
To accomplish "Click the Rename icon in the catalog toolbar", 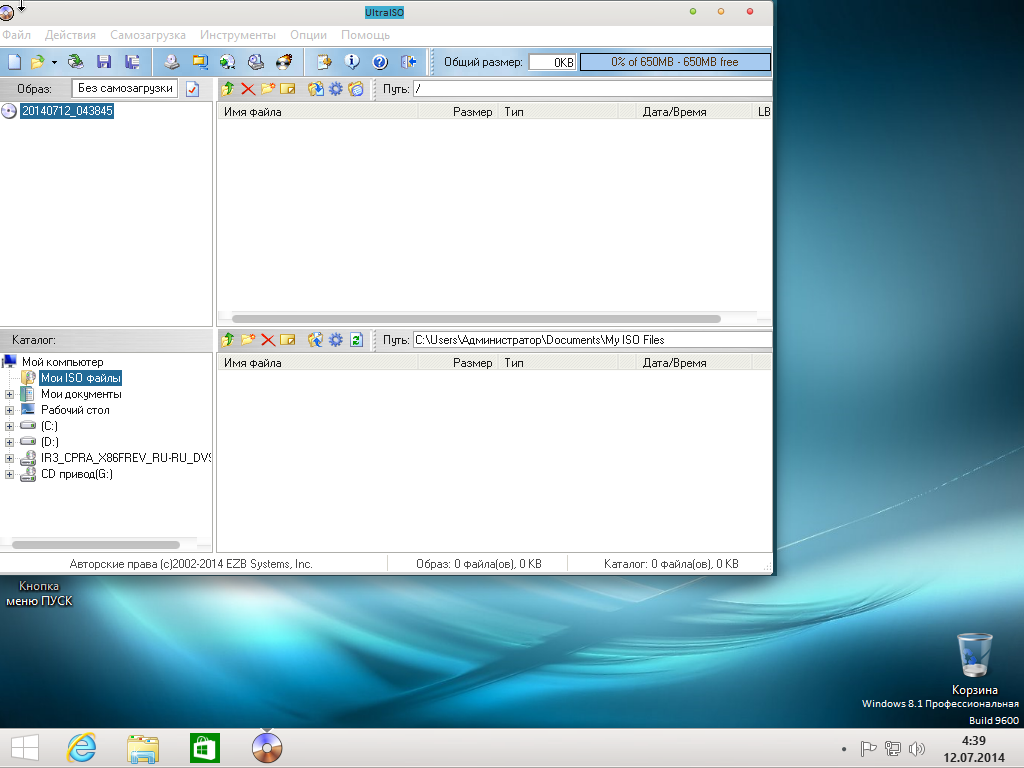I will coord(288,340).
